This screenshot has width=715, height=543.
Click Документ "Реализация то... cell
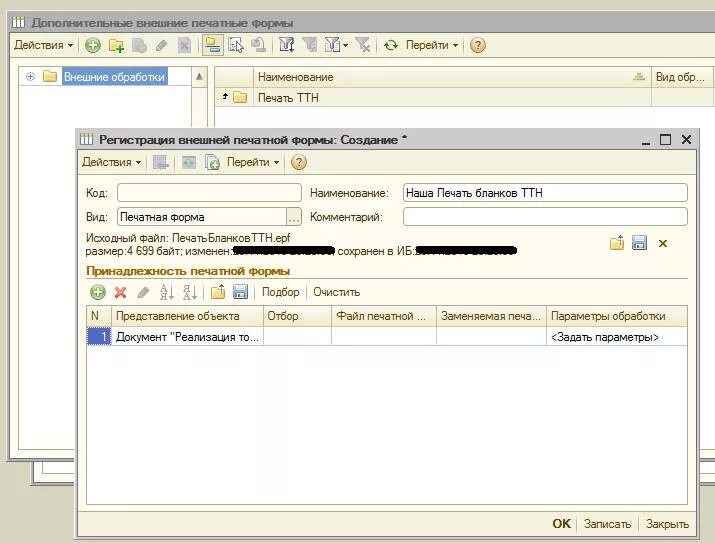(x=187, y=337)
